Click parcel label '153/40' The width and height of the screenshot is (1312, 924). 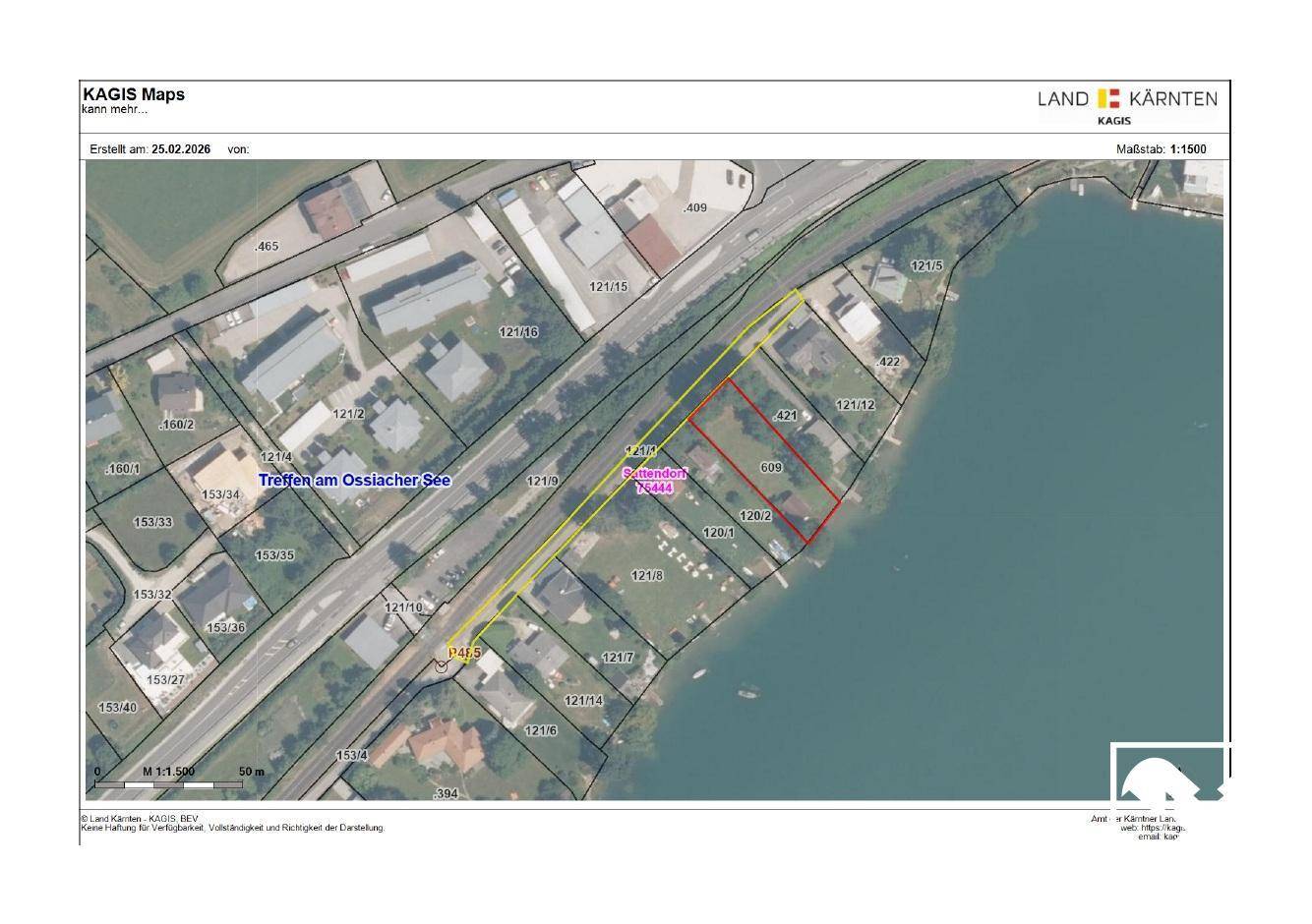[117, 708]
